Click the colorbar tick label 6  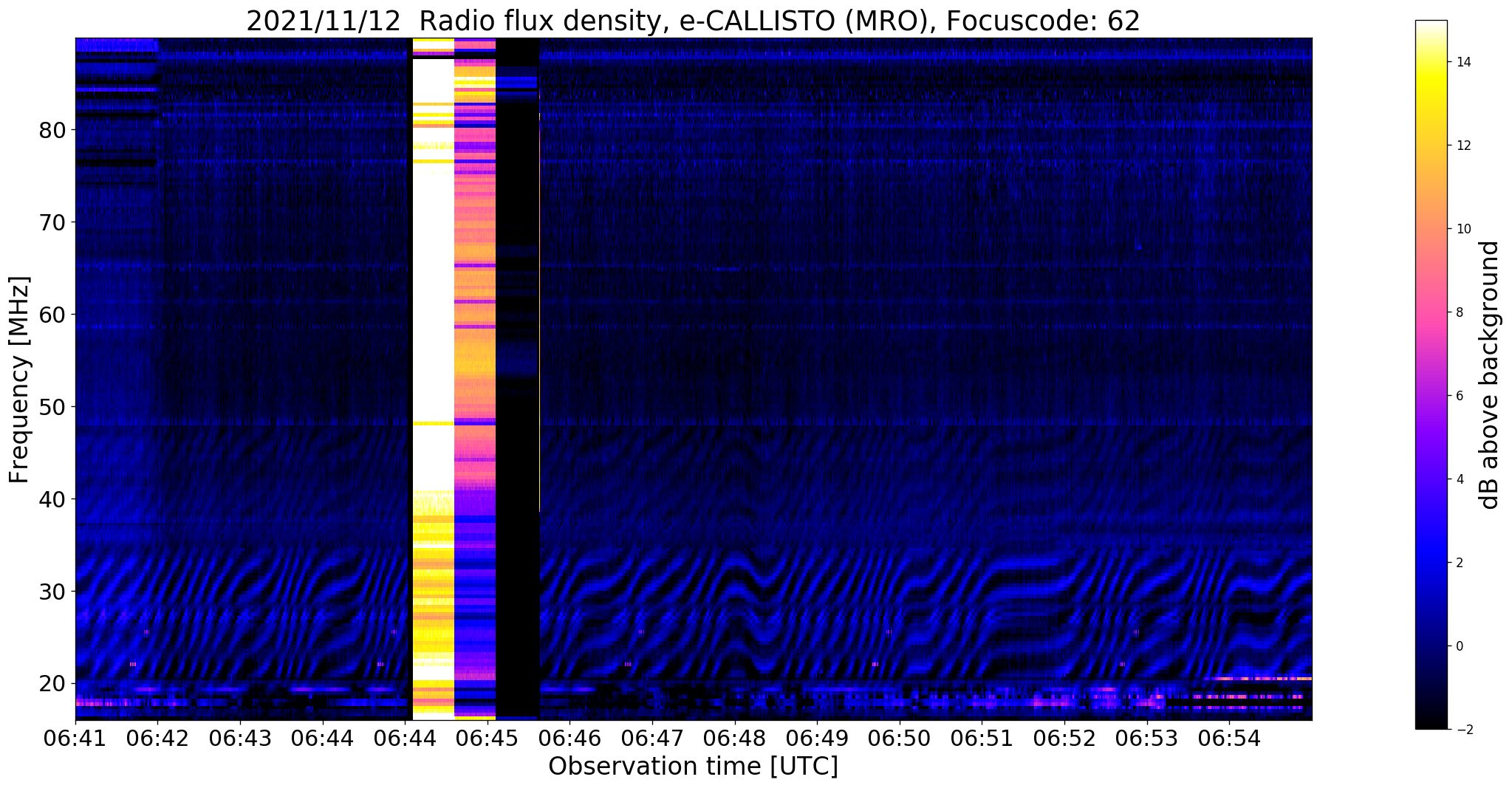pos(1459,396)
